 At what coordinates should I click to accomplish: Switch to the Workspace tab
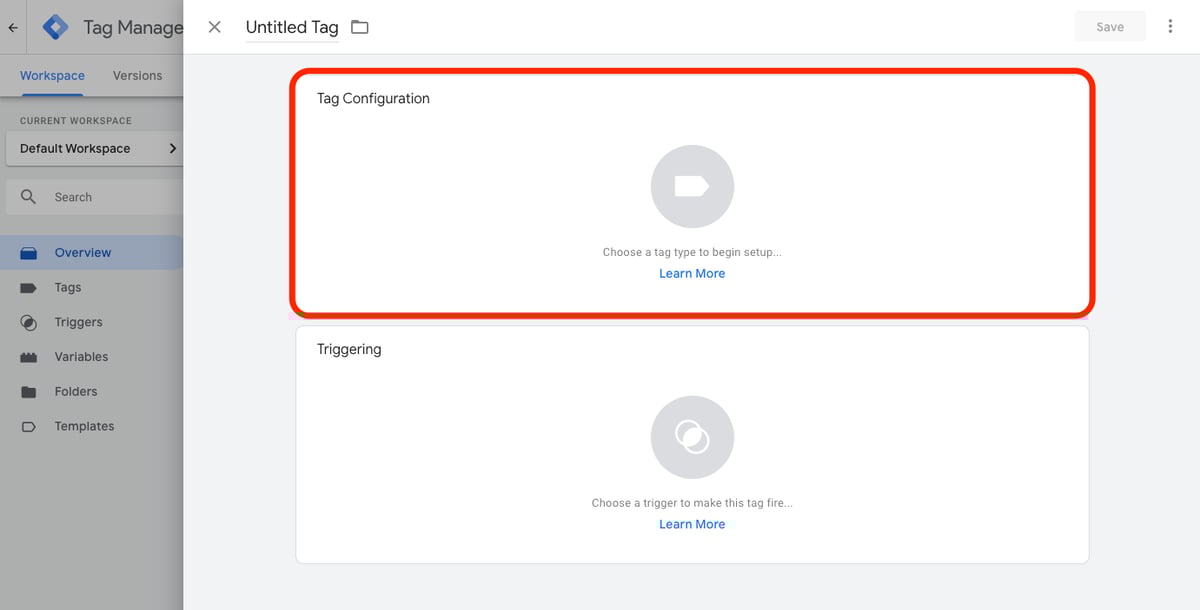tap(52, 75)
